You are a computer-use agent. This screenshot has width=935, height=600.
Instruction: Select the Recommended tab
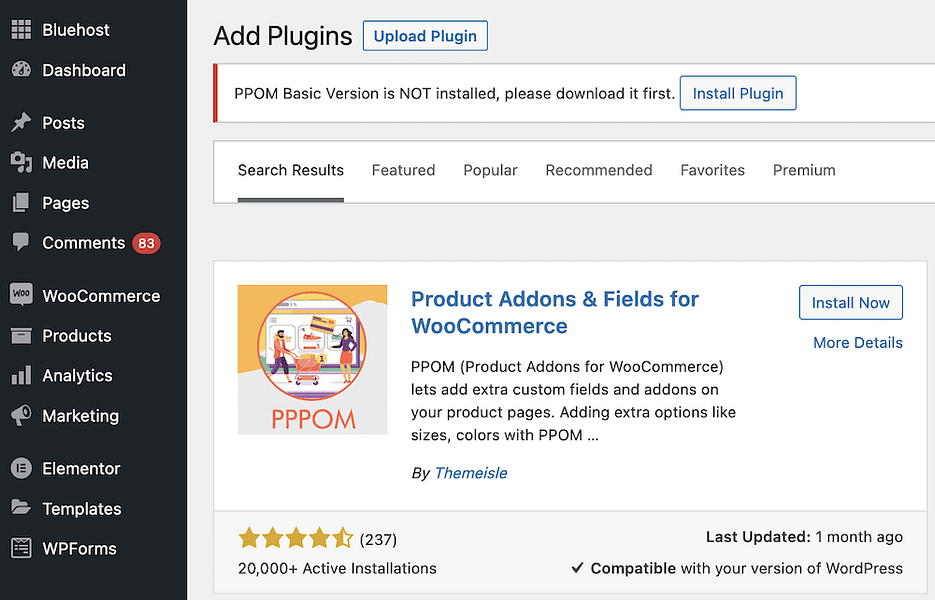[x=598, y=170]
